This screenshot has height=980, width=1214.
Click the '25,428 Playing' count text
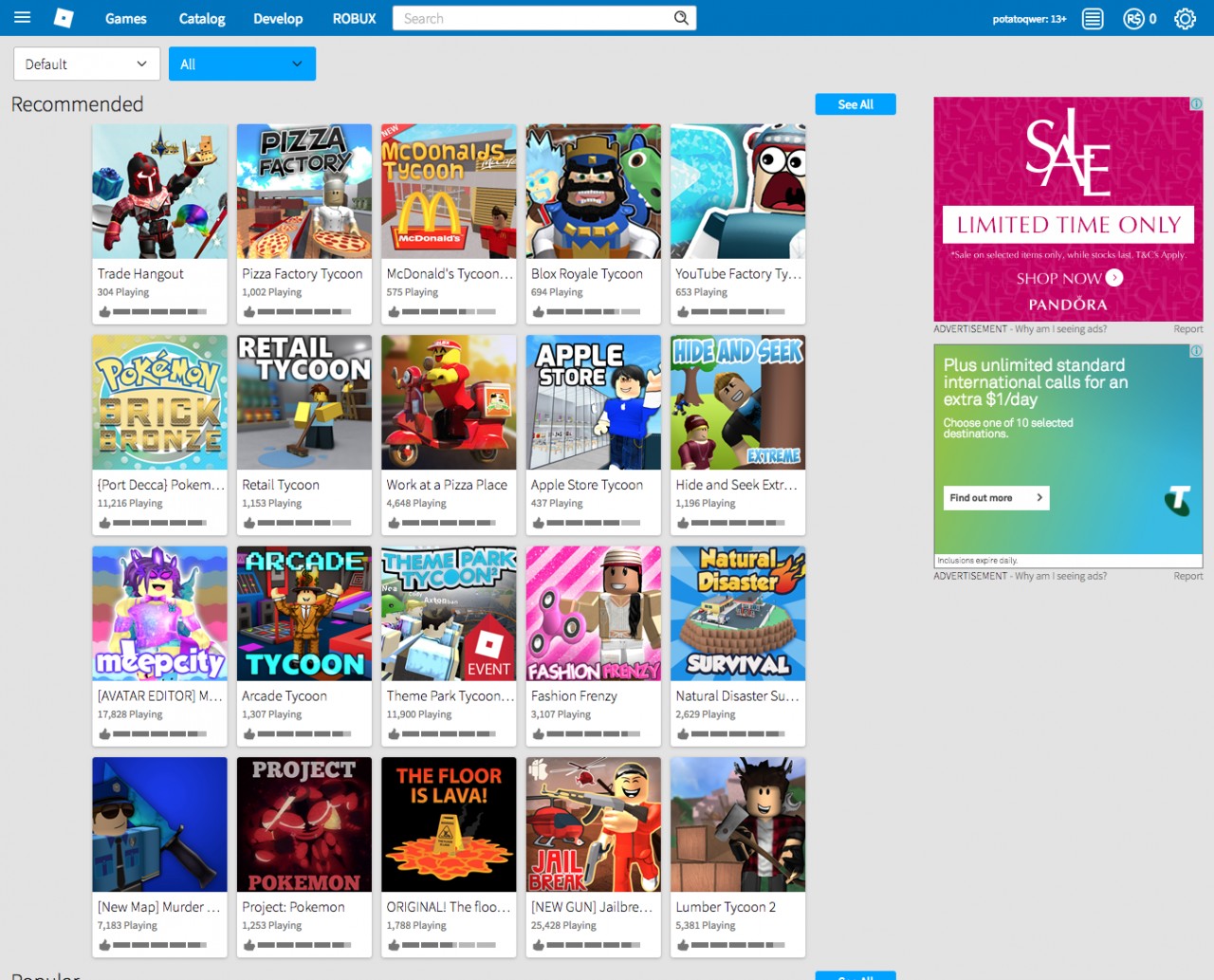pyautogui.click(x=563, y=925)
